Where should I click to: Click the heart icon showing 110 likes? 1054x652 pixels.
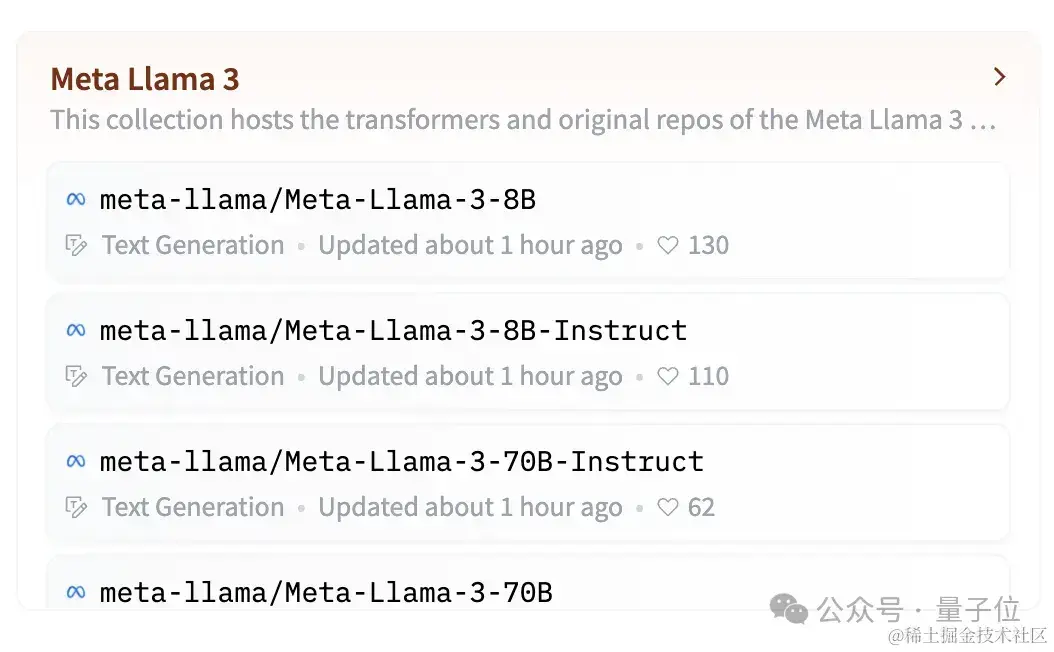point(667,377)
